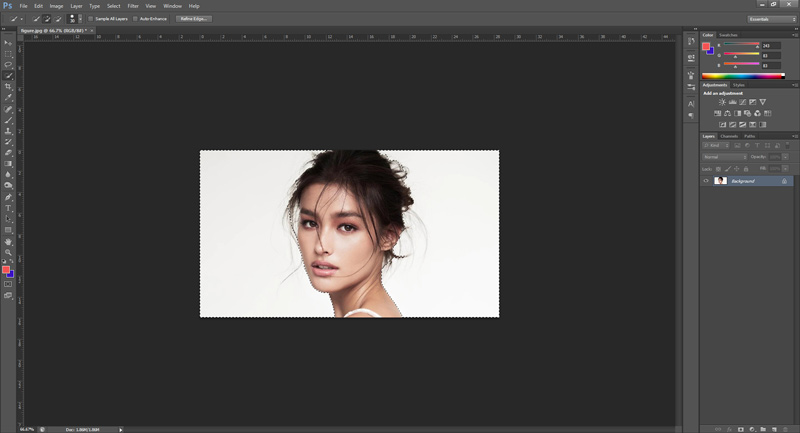The height and width of the screenshot is (433, 800).
Task: Open the File menu
Action: coord(23,6)
